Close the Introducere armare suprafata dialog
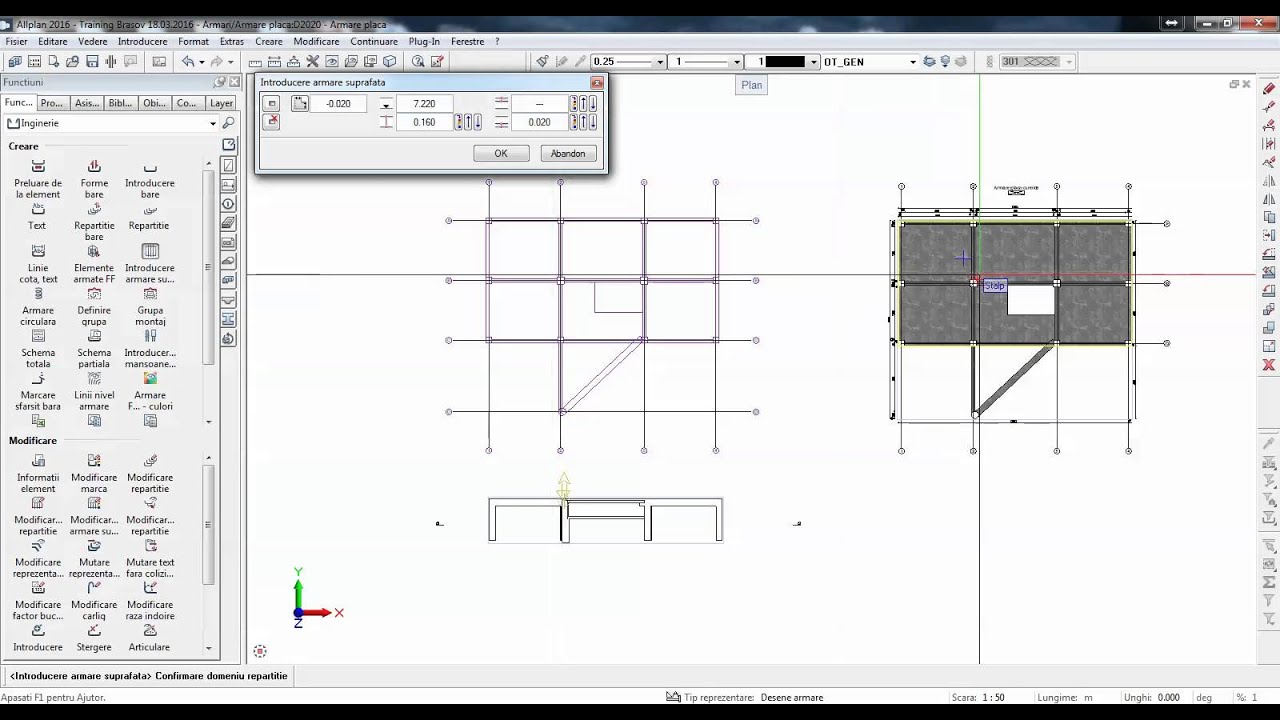The image size is (1280, 720). (597, 82)
